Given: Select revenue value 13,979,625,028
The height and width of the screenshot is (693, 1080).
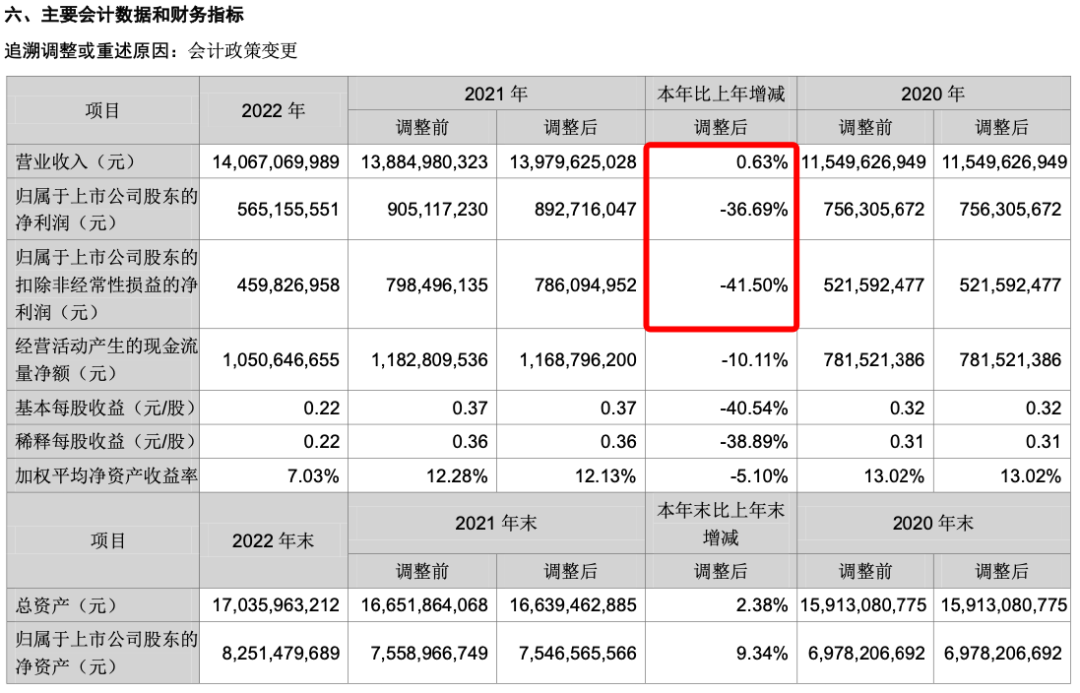Looking at the screenshot, I should click(x=573, y=162).
